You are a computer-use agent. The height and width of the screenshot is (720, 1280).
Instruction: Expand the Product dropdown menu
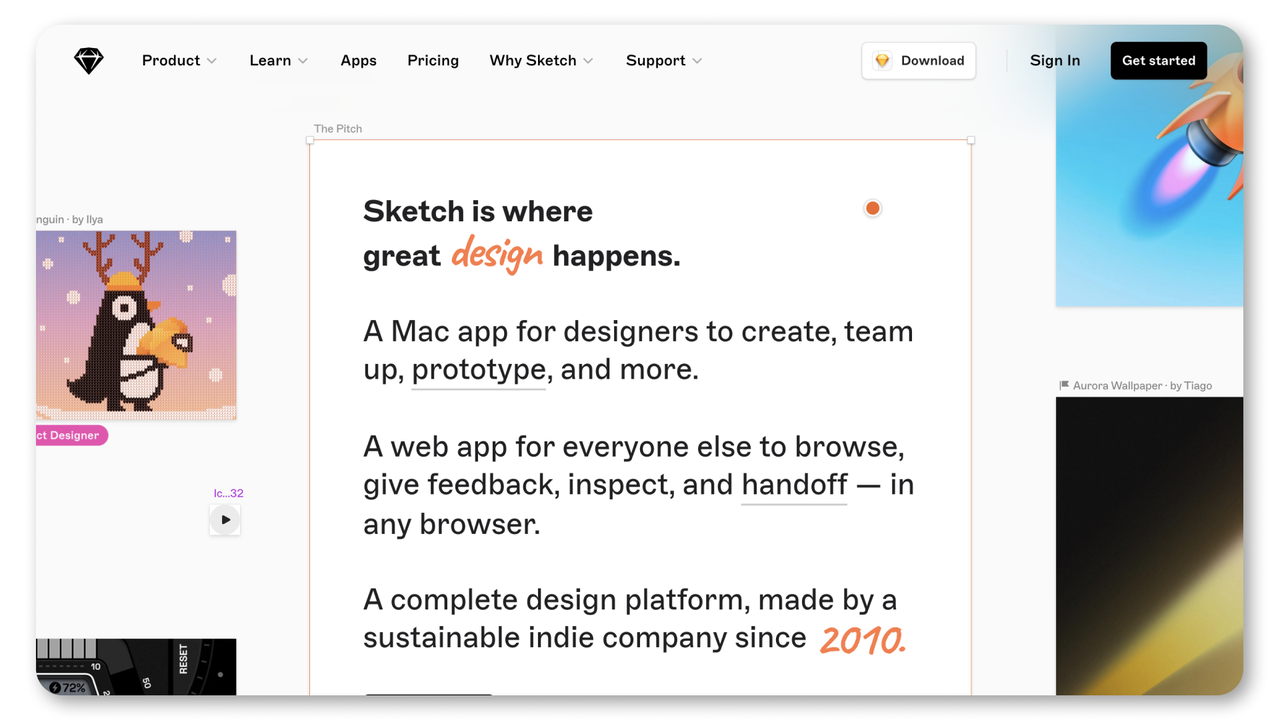click(179, 61)
